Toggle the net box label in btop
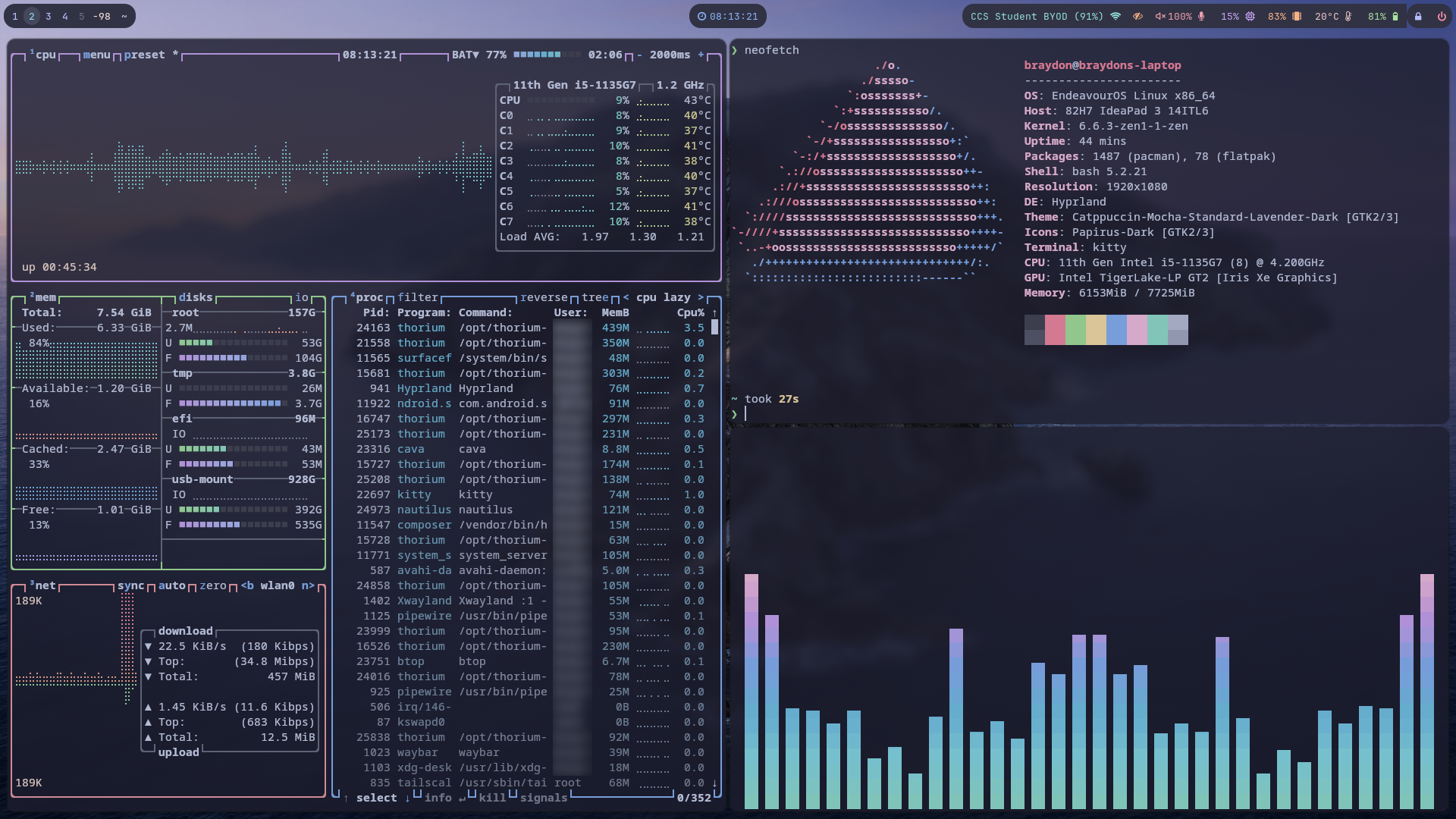The image size is (1456, 819). [x=45, y=585]
